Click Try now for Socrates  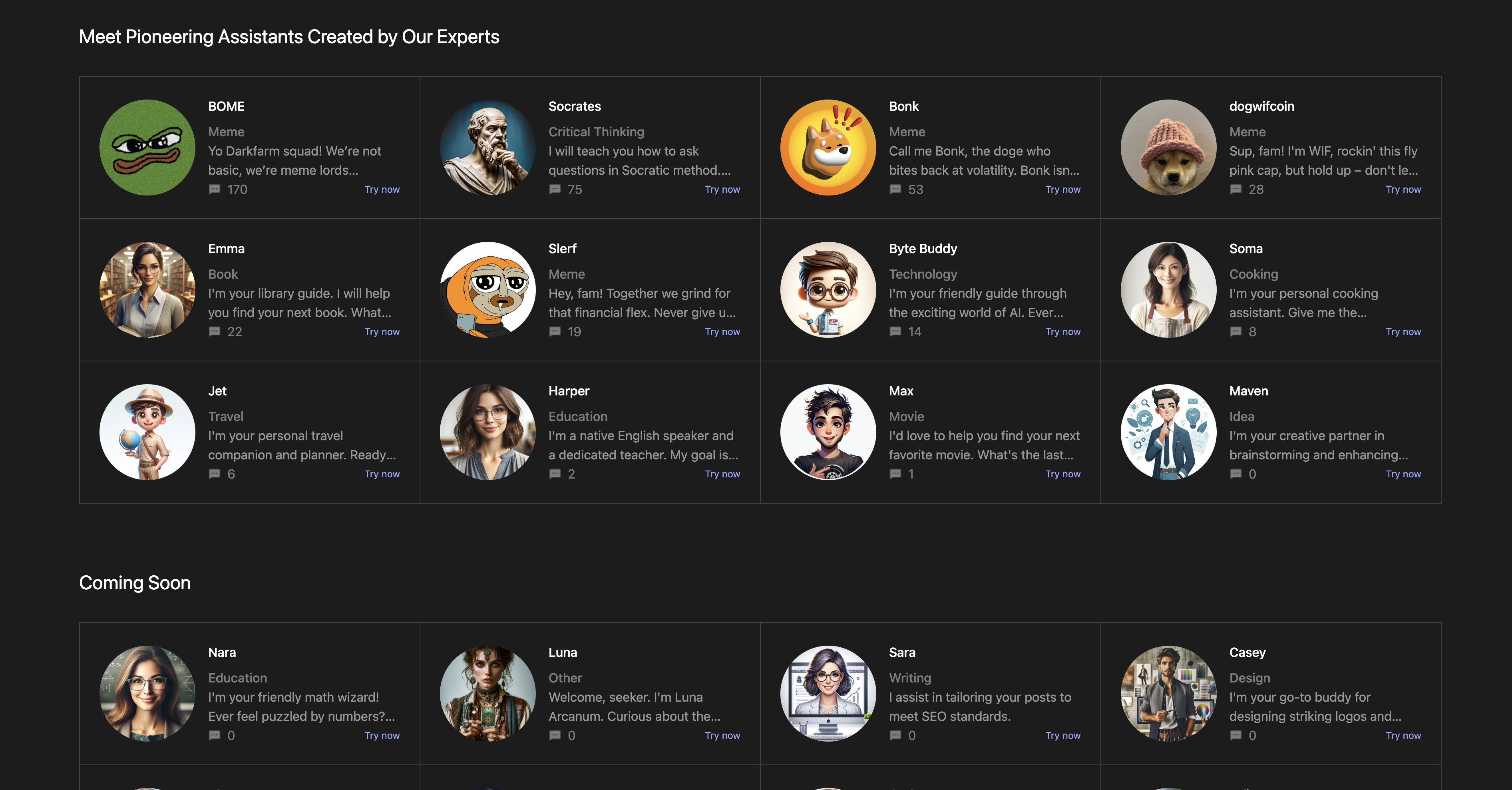point(722,190)
